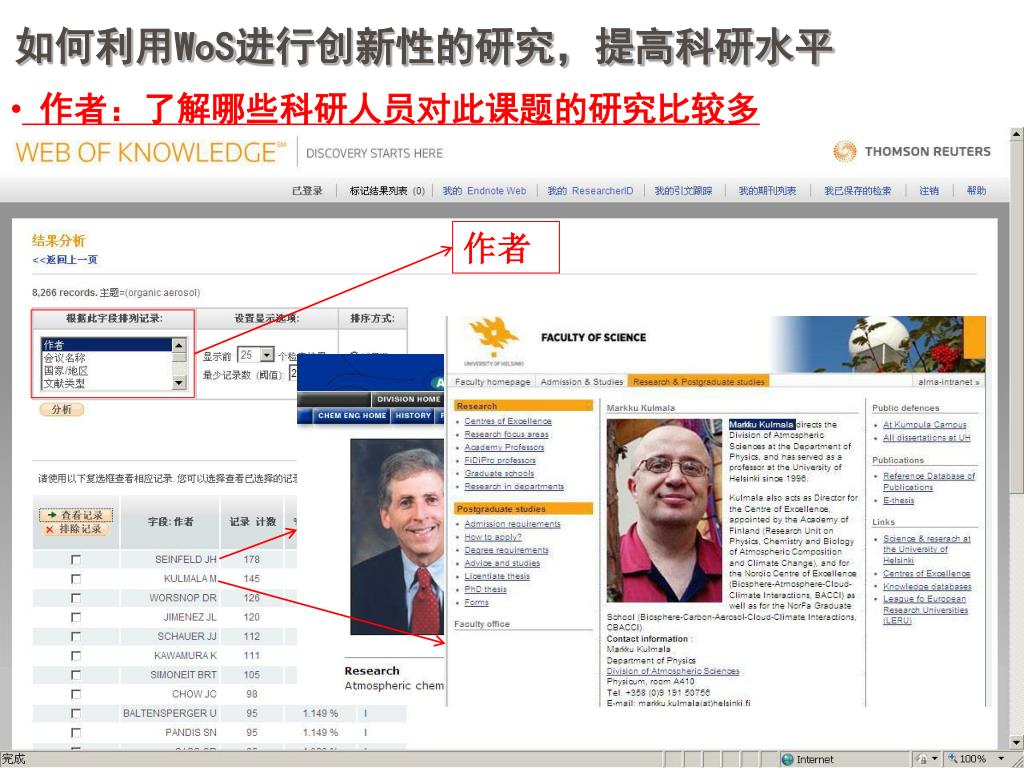Click HISTORY navigation button

(x=413, y=415)
